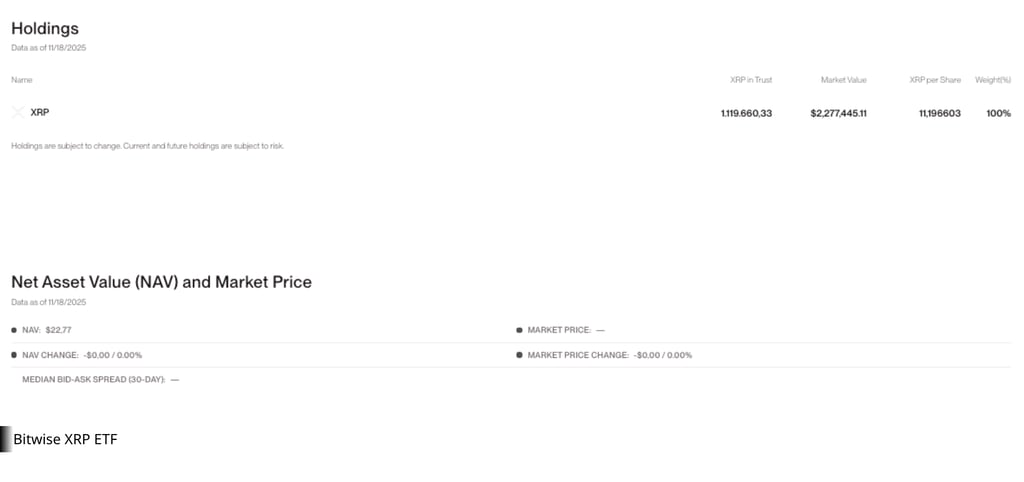This screenshot has height=482, width=1024.
Task: Click the Net Asset Value (NAV) and Market Price heading
Action: tap(161, 282)
